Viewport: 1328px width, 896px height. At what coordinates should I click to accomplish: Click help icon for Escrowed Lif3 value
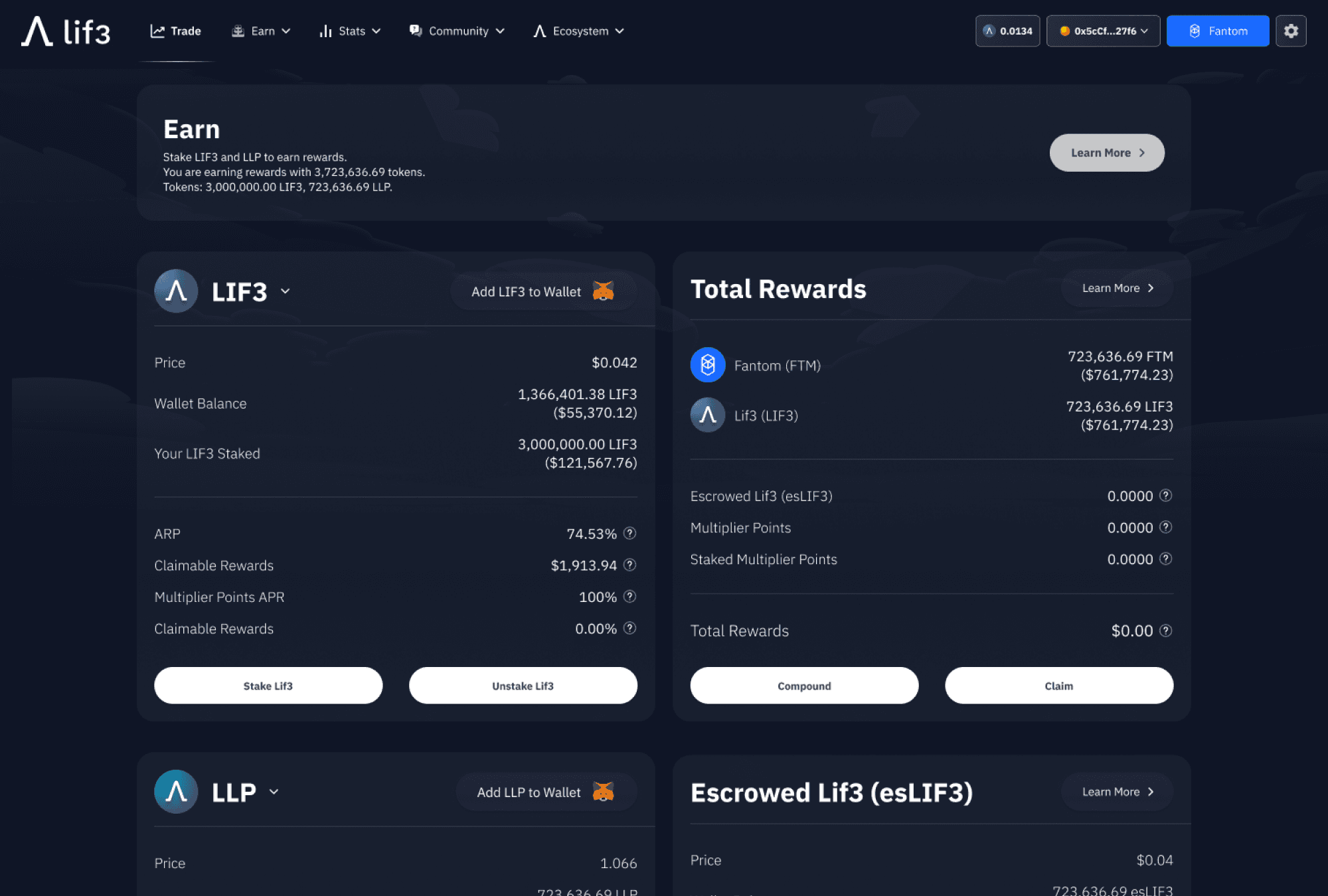(1166, 495)
